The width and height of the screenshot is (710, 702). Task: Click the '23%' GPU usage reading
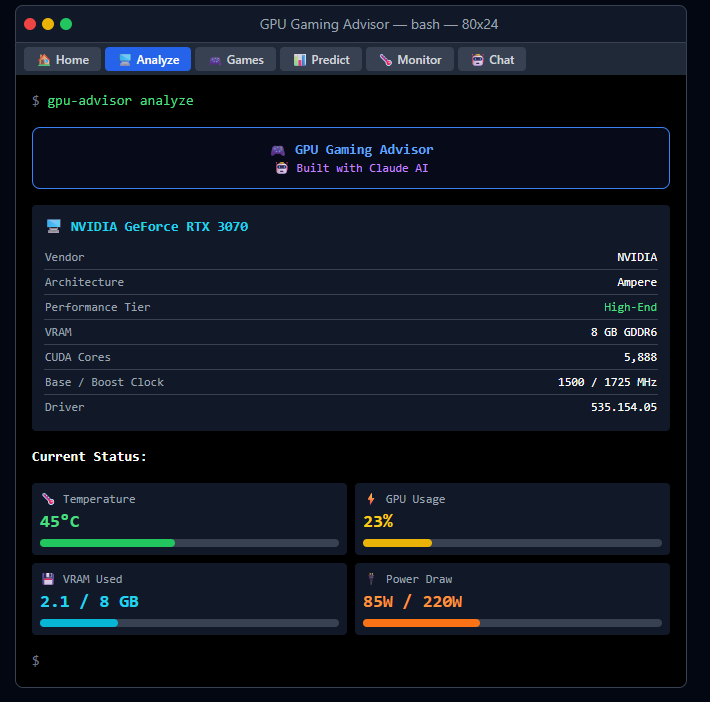(x=378, y=521)
